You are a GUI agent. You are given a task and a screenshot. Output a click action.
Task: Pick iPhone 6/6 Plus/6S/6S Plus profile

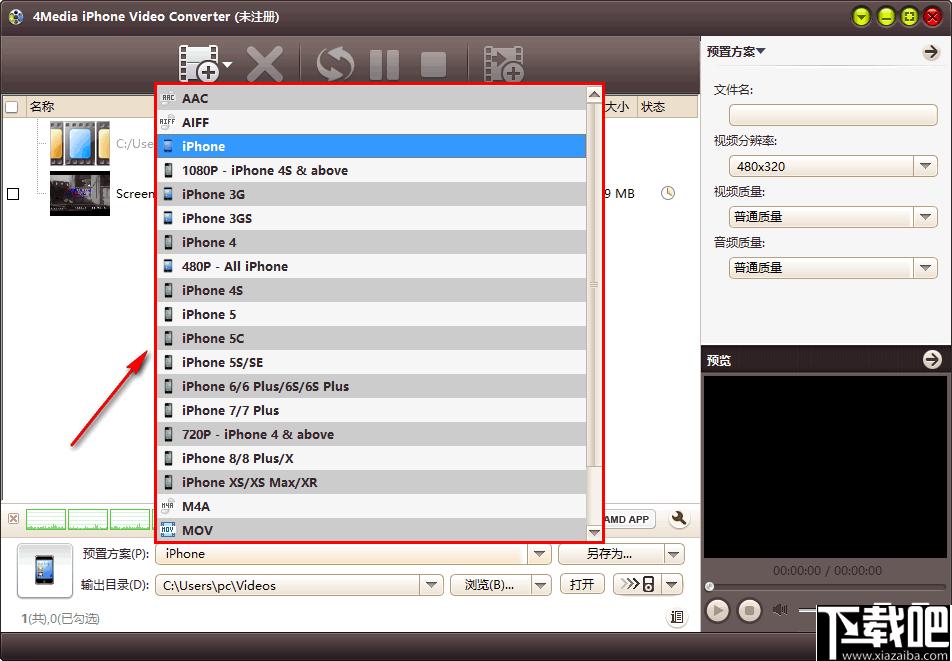(x=372, y=386)
